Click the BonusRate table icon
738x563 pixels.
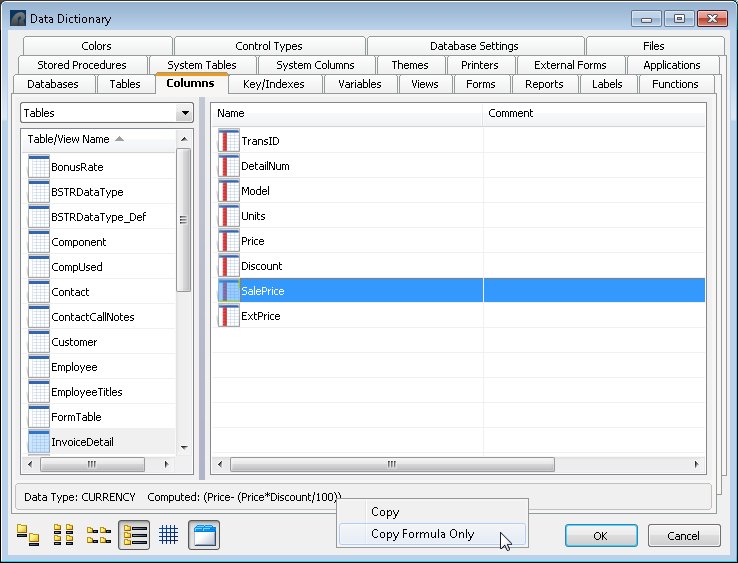tap(39, 167)
